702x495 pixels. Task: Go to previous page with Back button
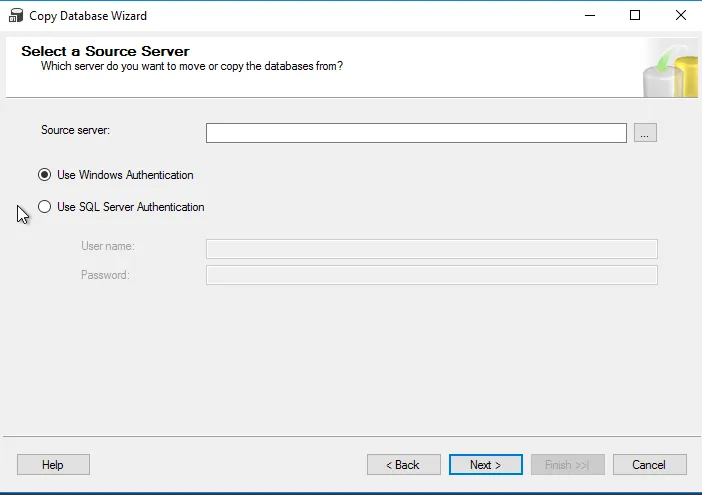pyautogui.click(x=404, y=465)
